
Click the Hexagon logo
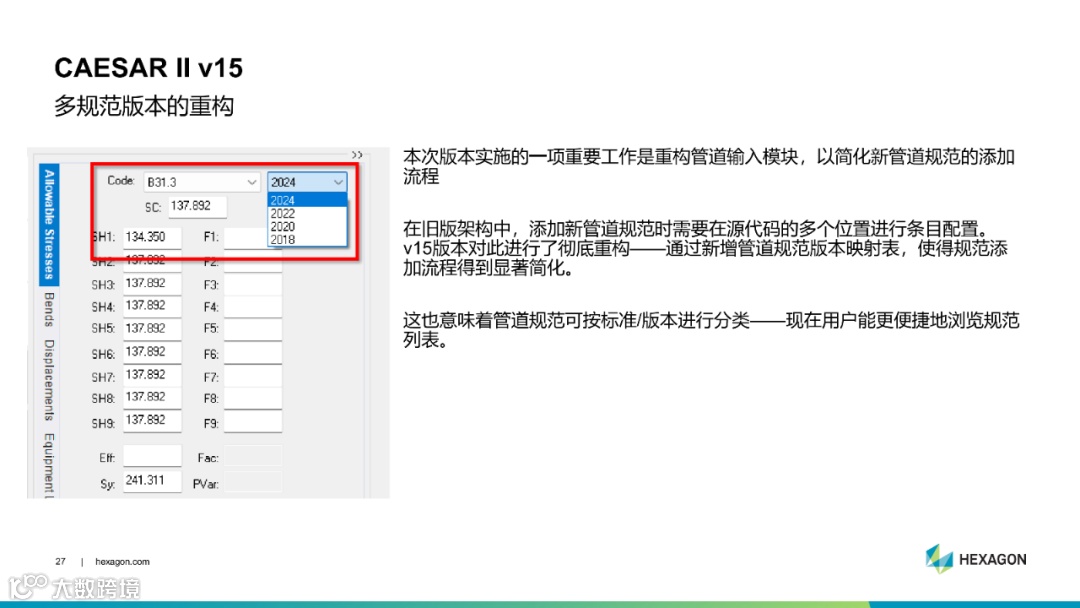point(976,558)
